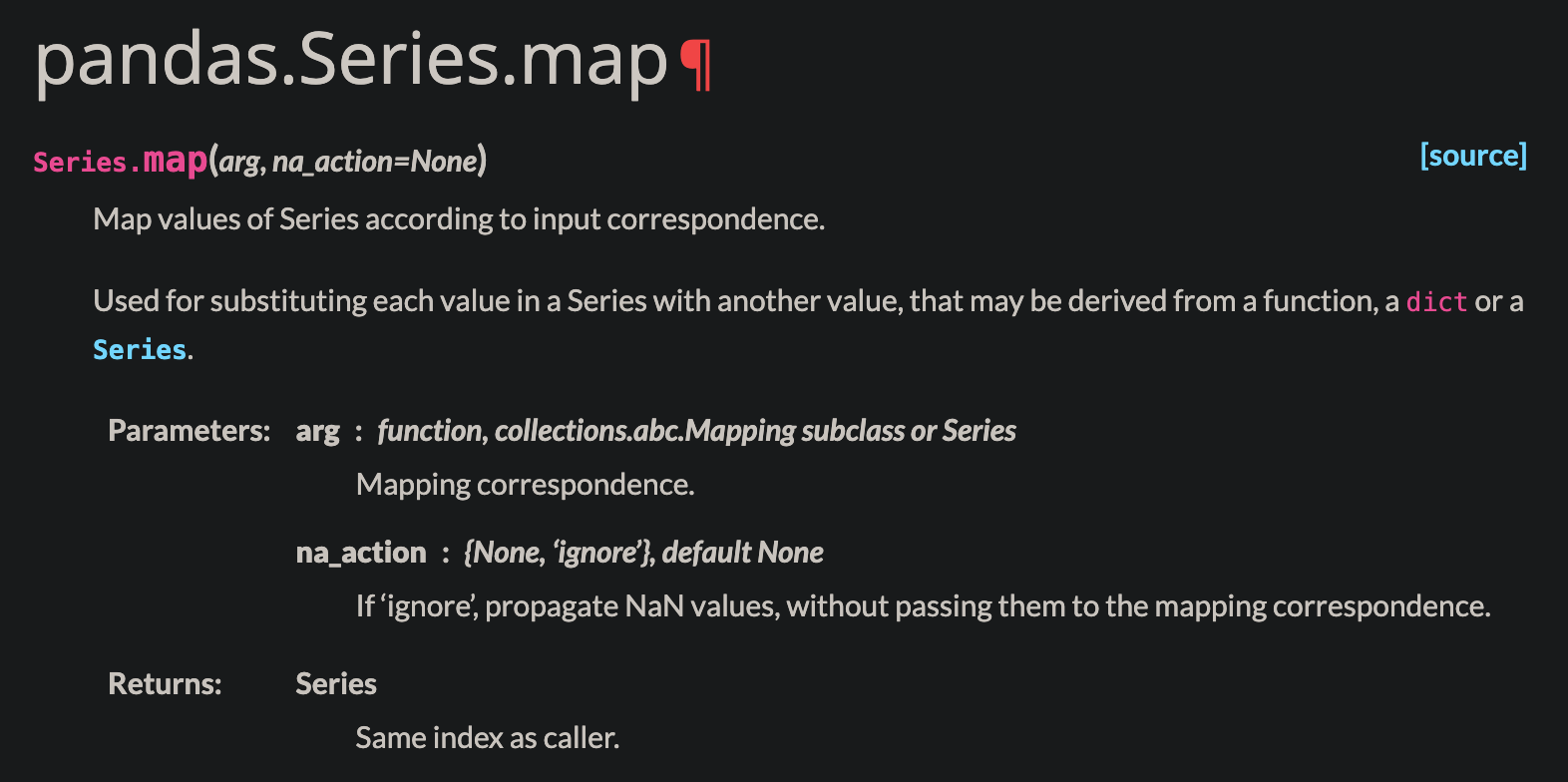Click the bold Series return type
Viewport: 1568px width, 782px height.
336,683
